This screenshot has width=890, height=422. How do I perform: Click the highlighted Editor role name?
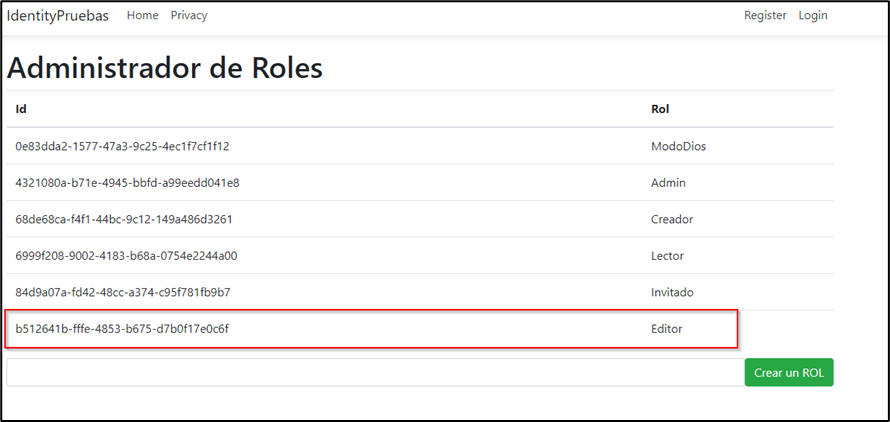668,328
